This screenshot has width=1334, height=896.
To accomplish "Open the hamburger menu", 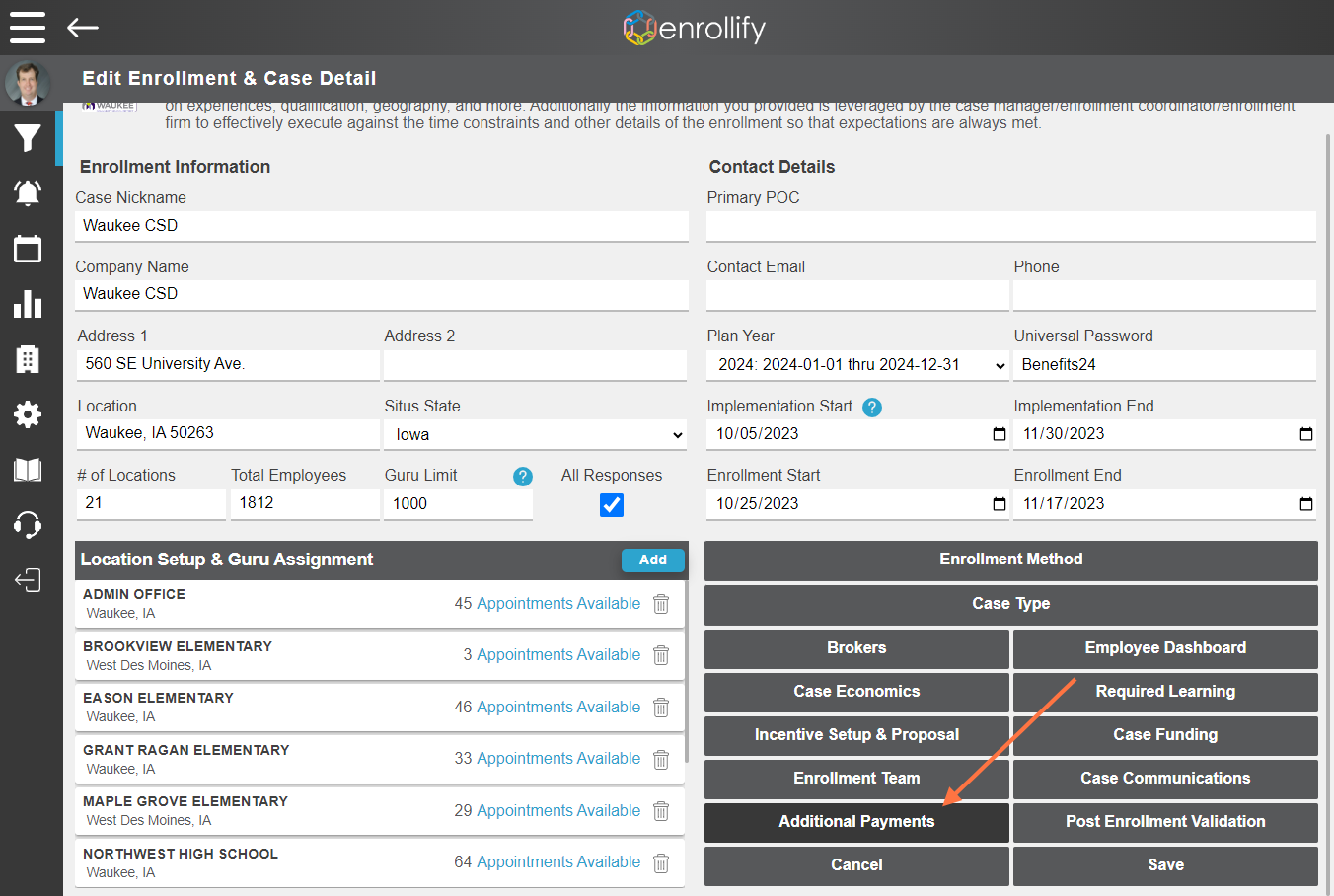I will (x=28, y=28).
